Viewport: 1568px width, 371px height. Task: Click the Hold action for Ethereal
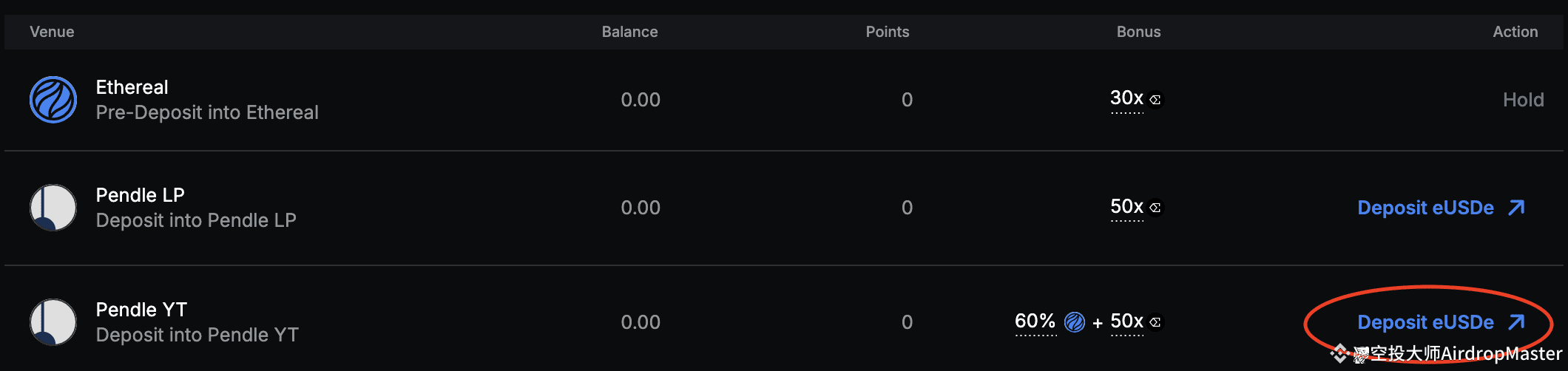1523,100
